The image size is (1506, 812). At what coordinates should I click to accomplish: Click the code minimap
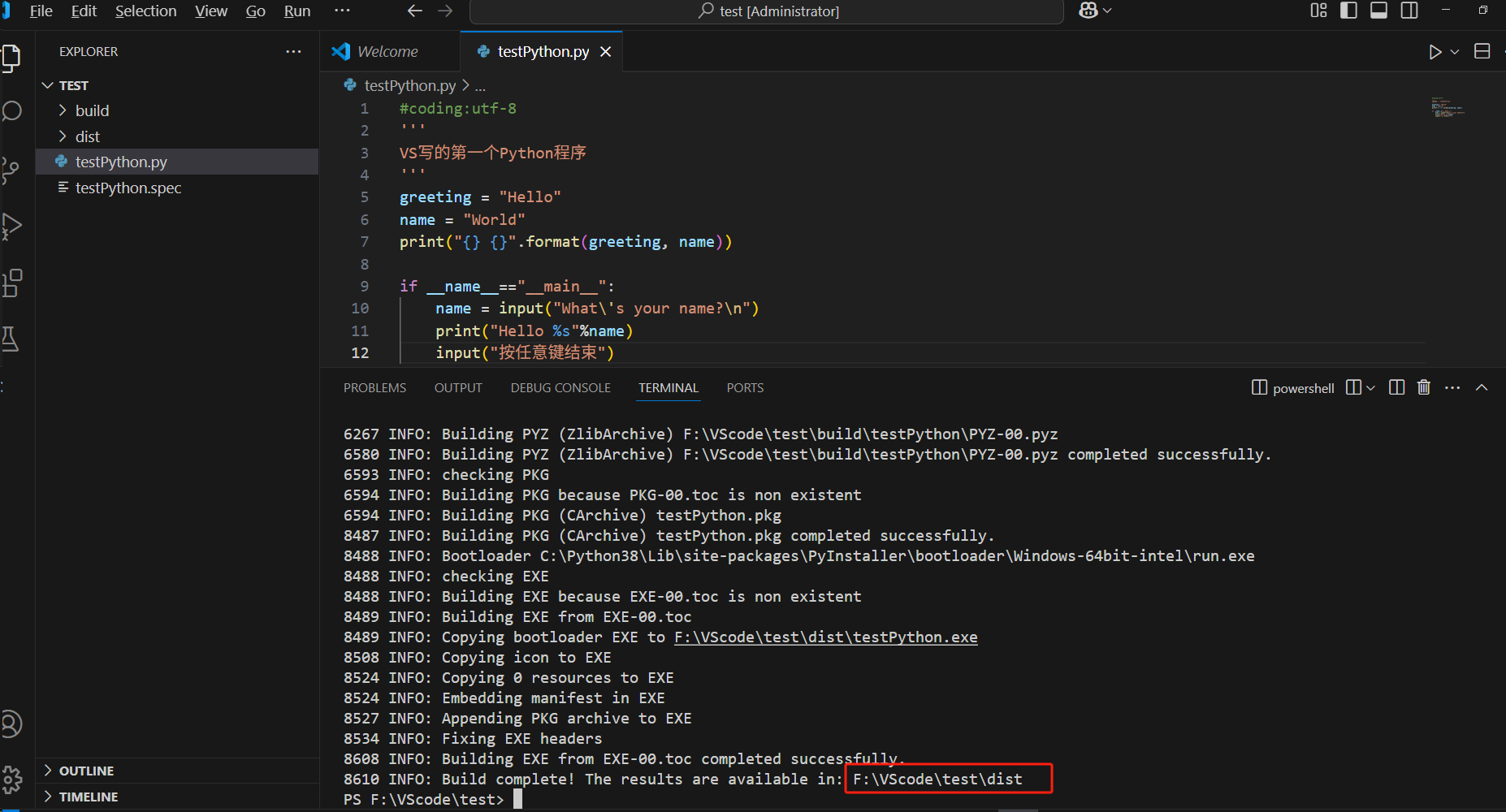pos(1448,107)
